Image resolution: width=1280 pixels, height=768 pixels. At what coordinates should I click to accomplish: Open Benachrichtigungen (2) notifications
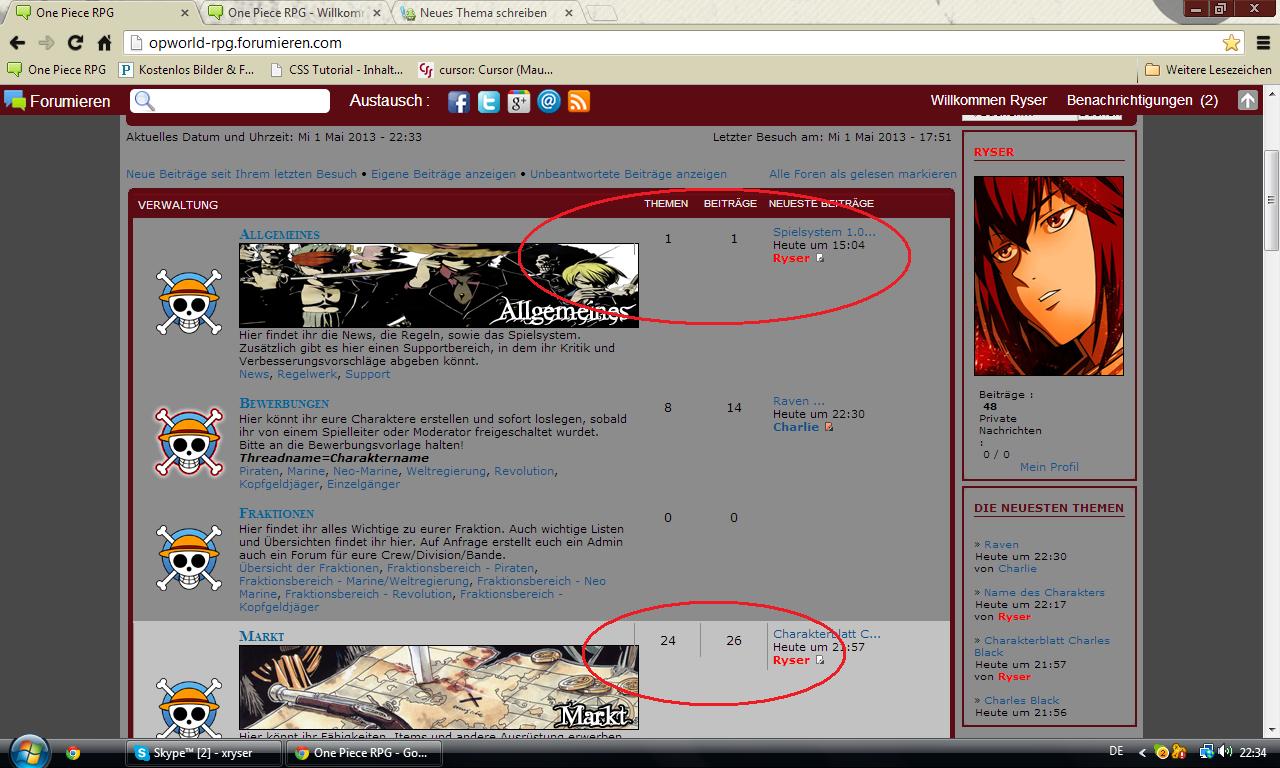(1142, 100)
